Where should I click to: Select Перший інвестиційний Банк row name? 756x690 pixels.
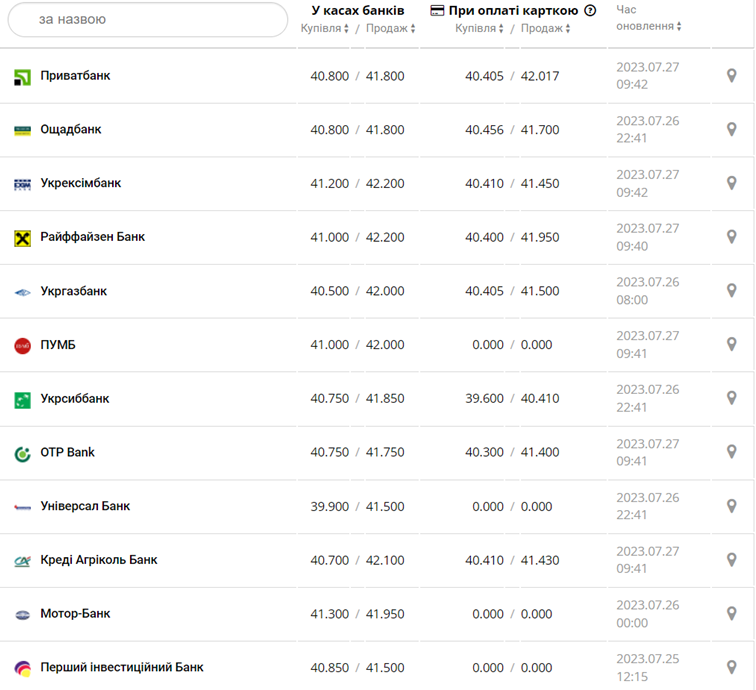tap(122, 667)
